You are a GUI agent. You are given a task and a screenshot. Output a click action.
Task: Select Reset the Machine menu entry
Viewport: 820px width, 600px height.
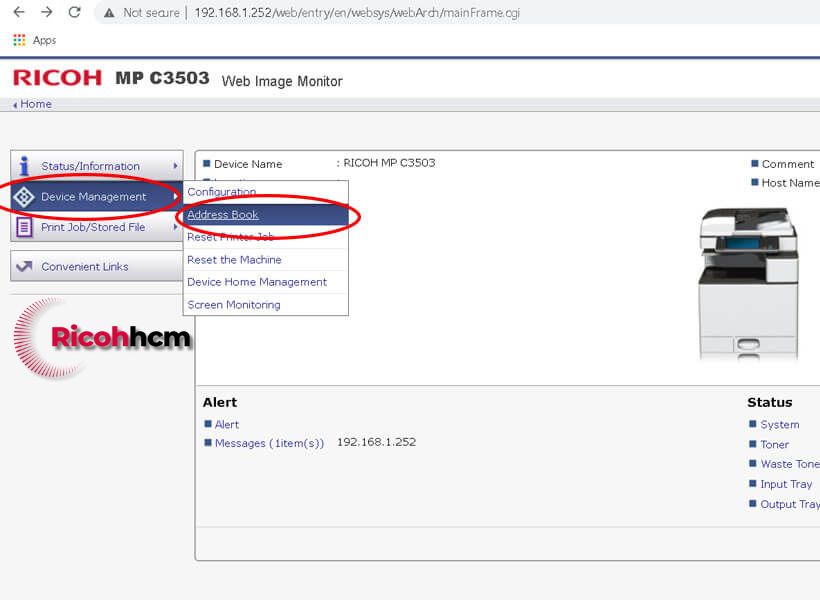click(x=234, y=259)
